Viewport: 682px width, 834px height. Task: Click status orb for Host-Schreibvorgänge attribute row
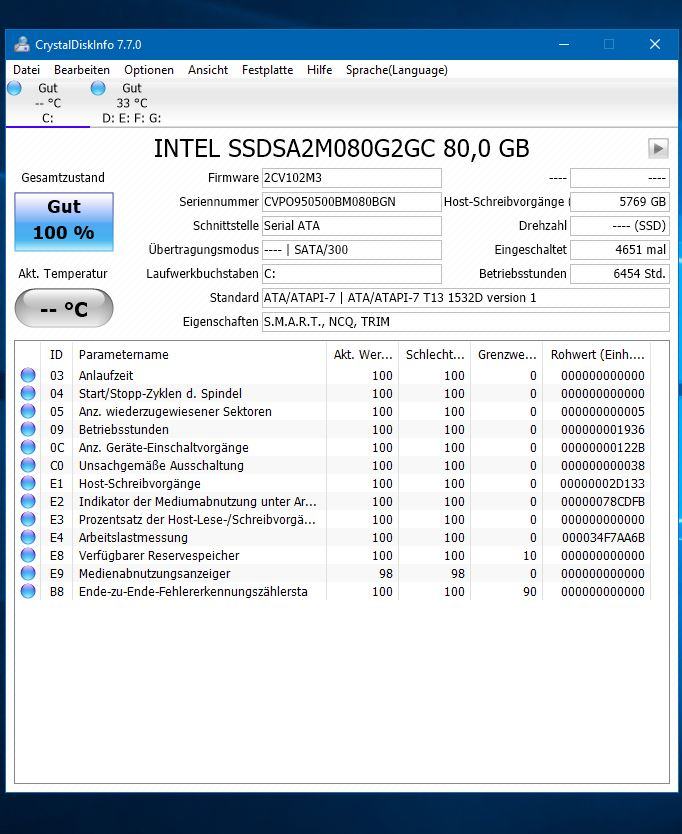point(28,483)
